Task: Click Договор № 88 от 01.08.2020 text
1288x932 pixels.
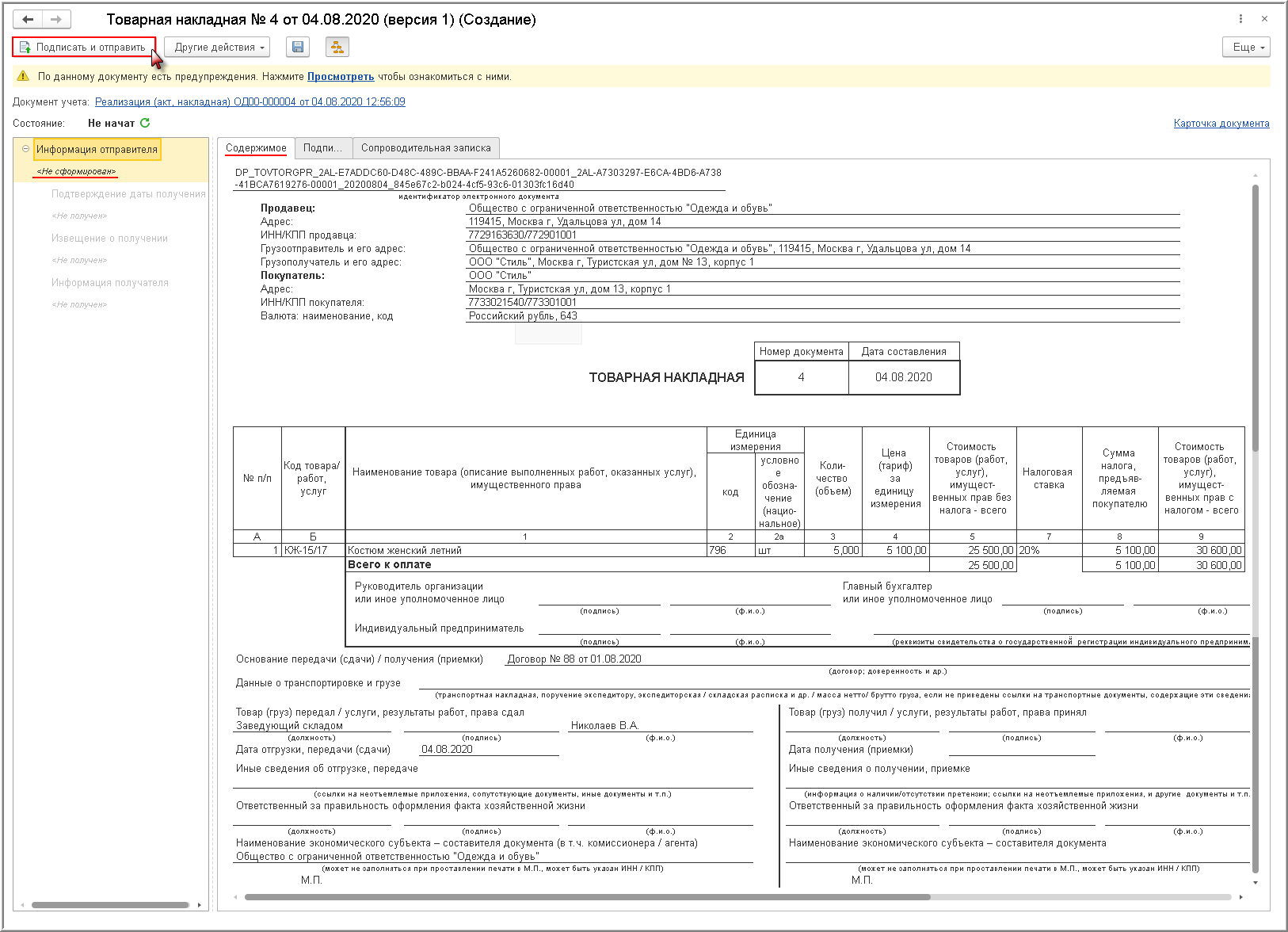Action: pos(574,659)
